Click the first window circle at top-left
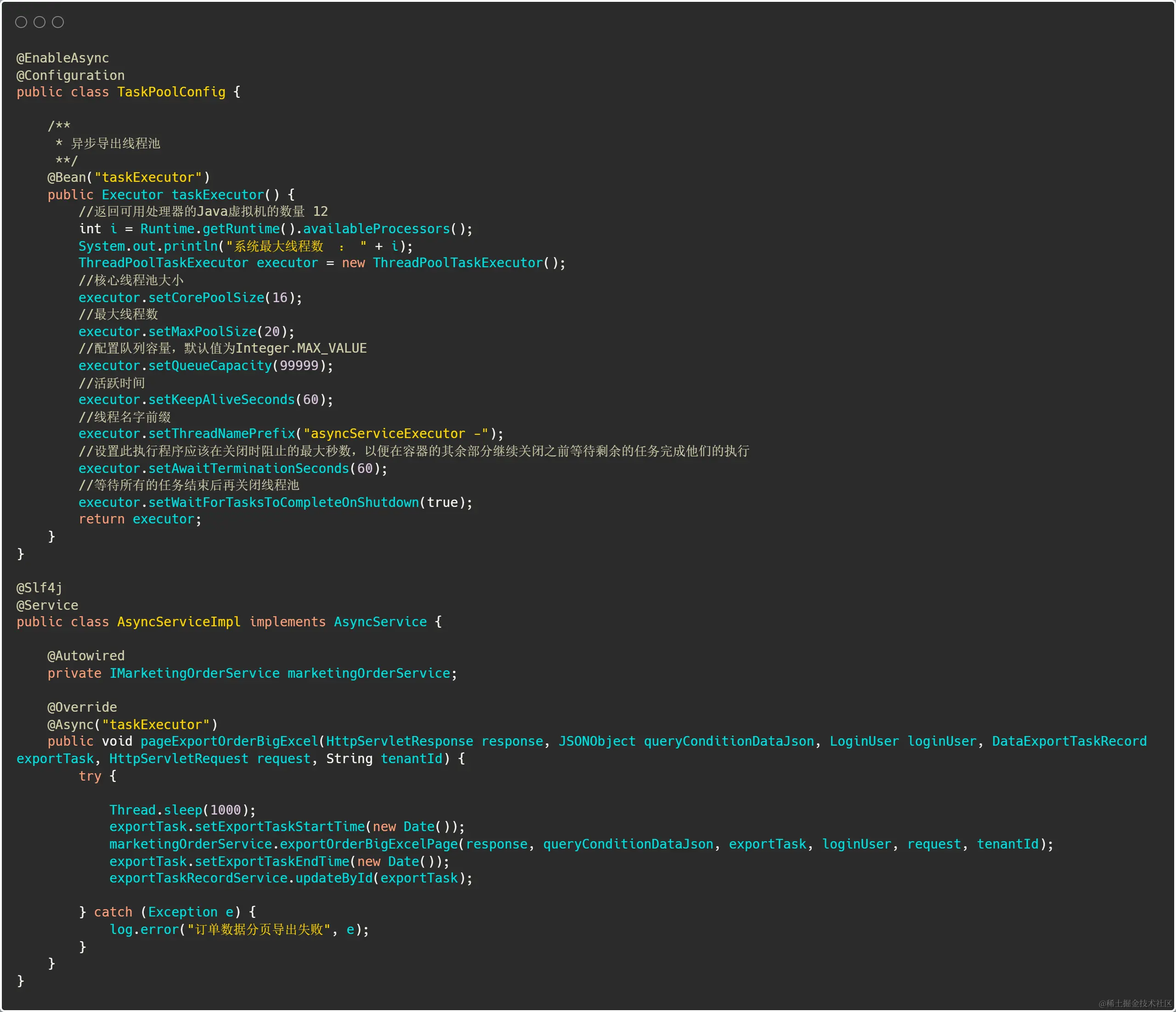The image size is (1176, 1012). click(21, 22)
